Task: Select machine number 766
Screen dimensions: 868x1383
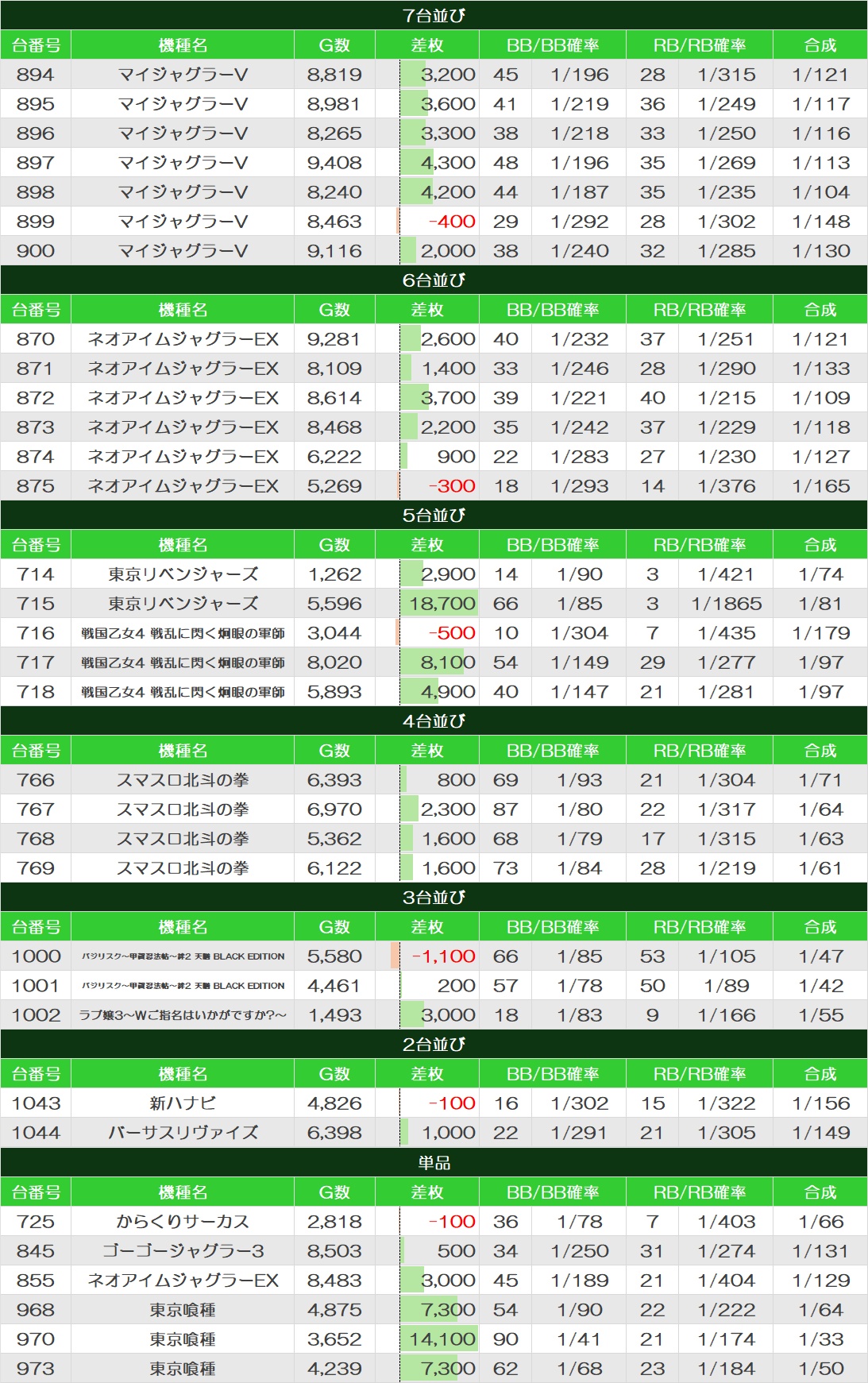Action: point(36,780)
